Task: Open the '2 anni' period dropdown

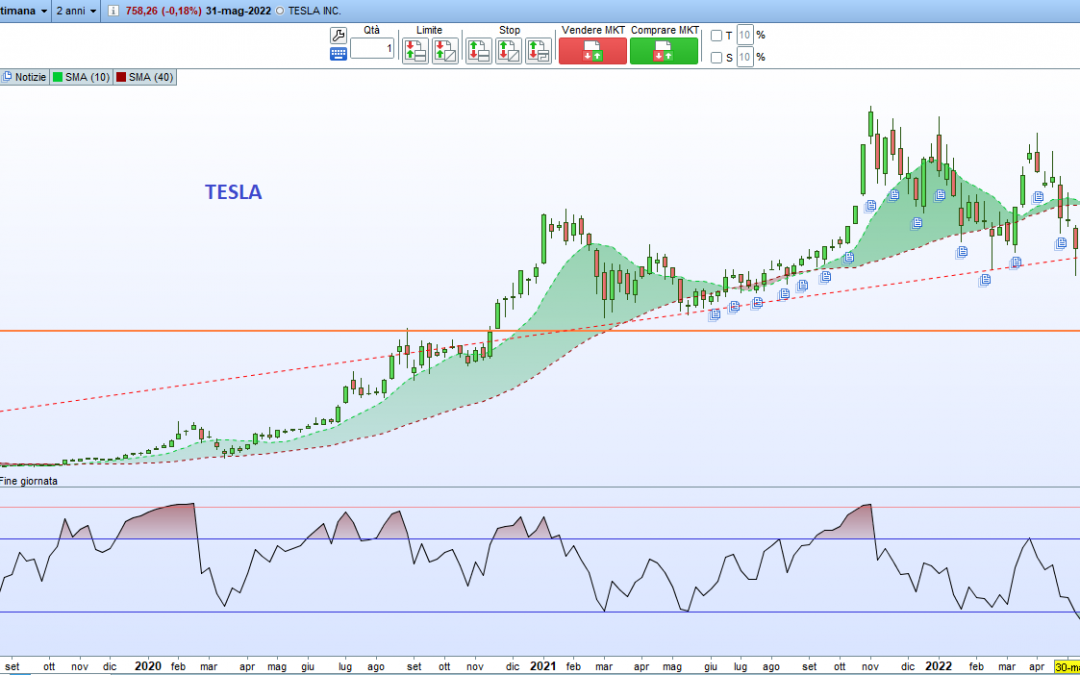Action: 76,11
